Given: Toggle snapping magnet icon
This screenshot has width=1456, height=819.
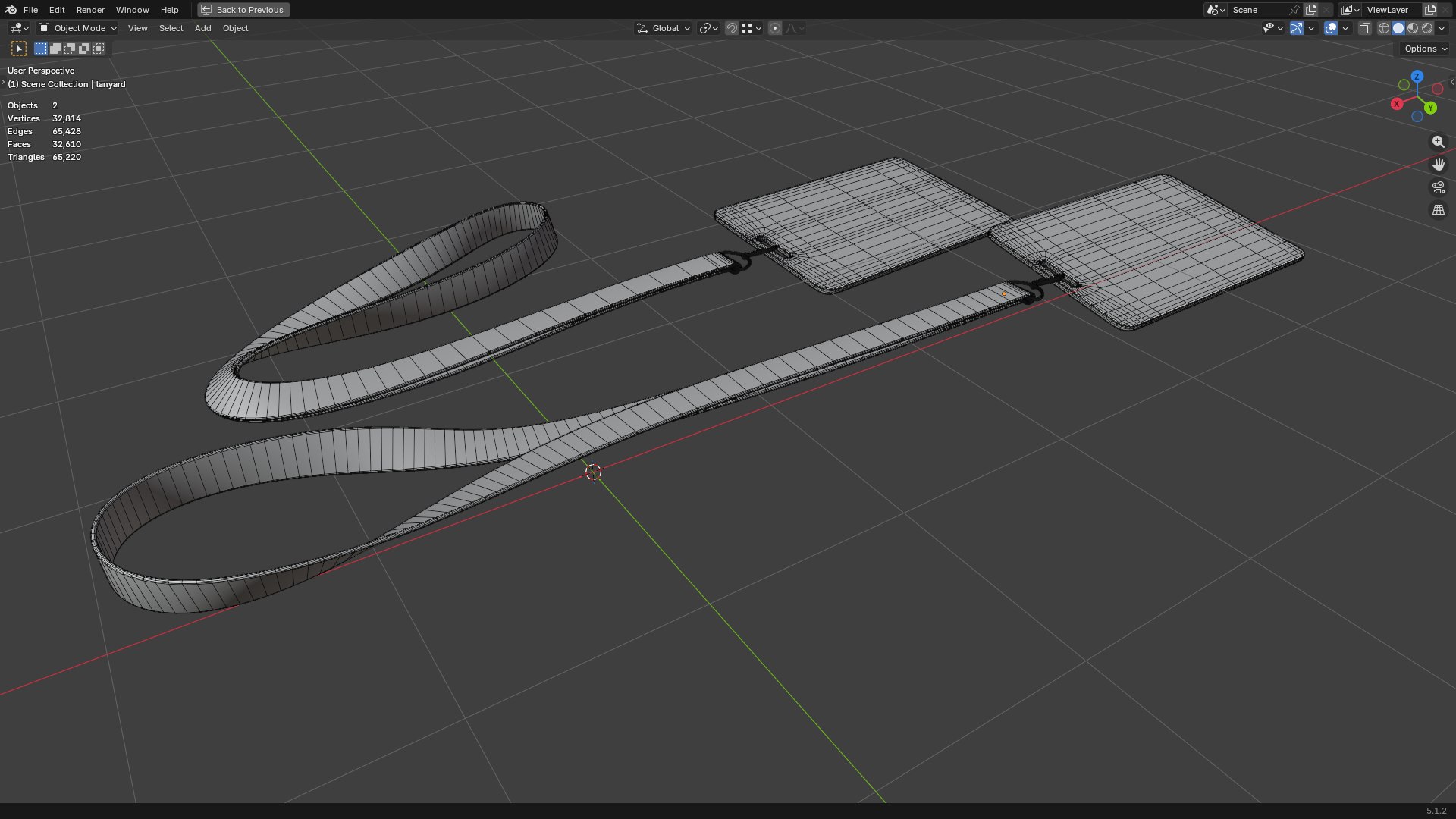Looking at the screenshot, I should coord(732,28).
